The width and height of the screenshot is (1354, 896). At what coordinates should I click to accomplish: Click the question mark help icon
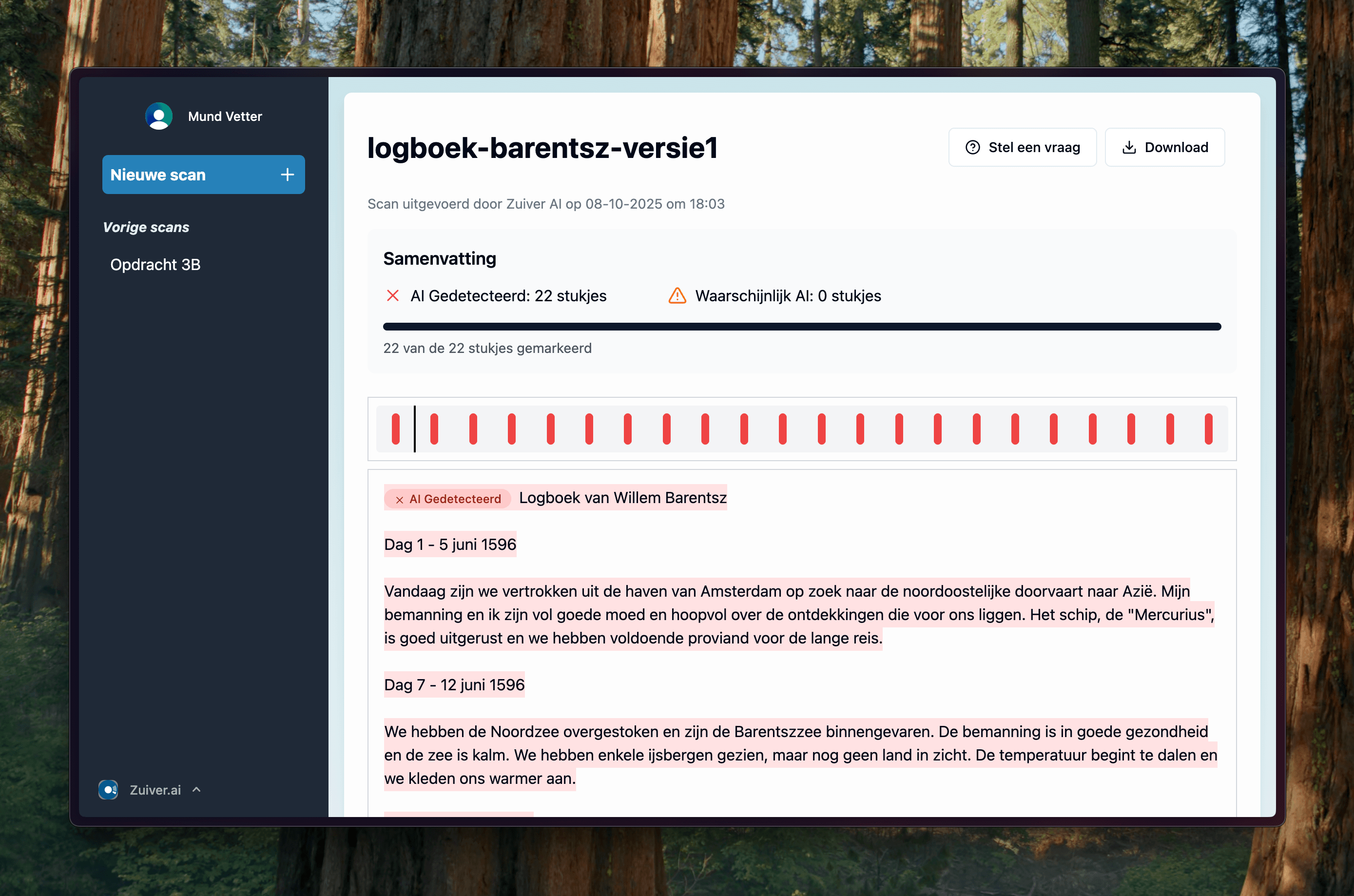click(x=972, y=147)
